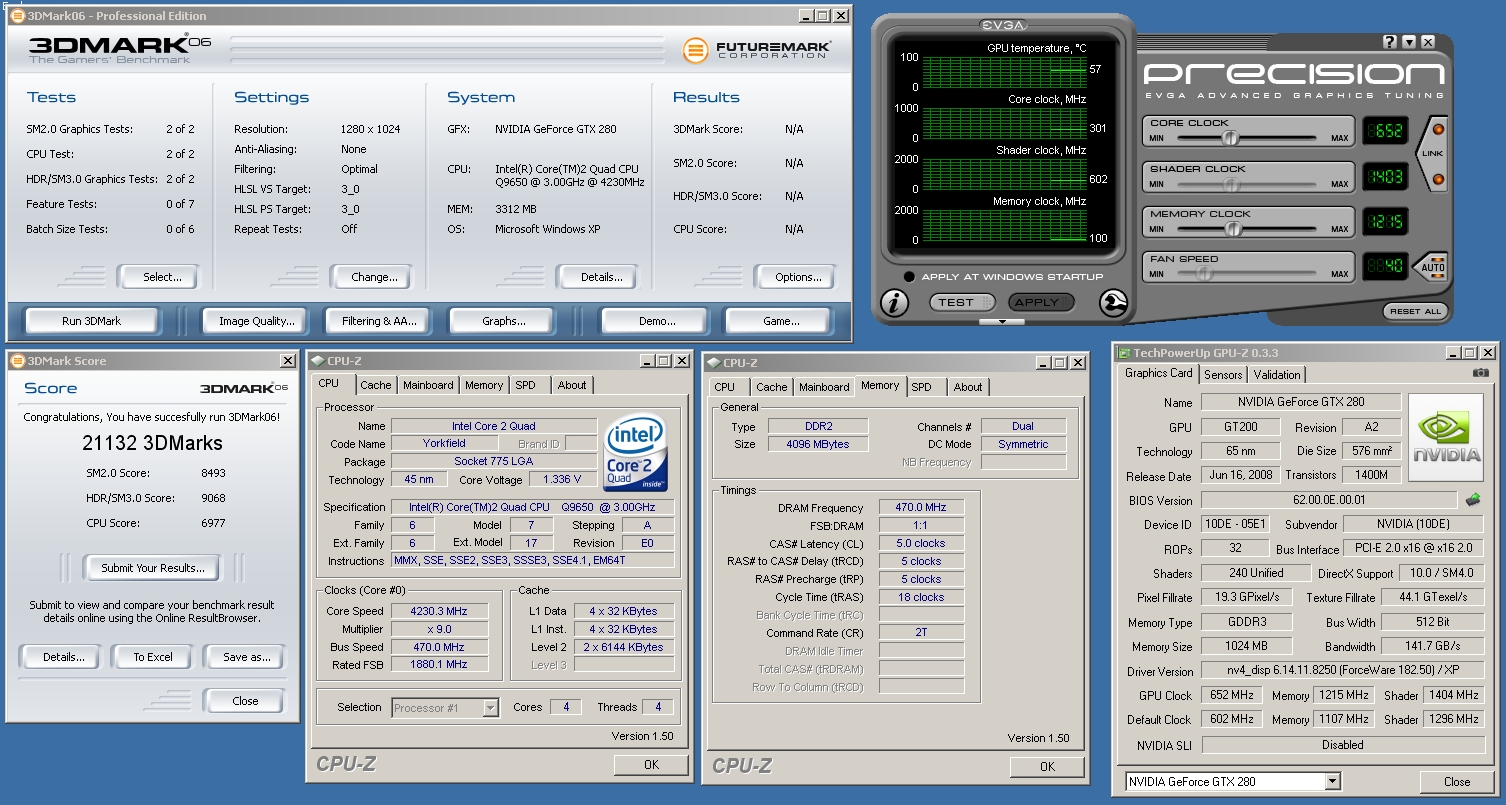The height and width of the screenshot is (805, 1506).
Task: Click the Run 3DMark button
Action: pyautogui.click(x=91, y=321)
